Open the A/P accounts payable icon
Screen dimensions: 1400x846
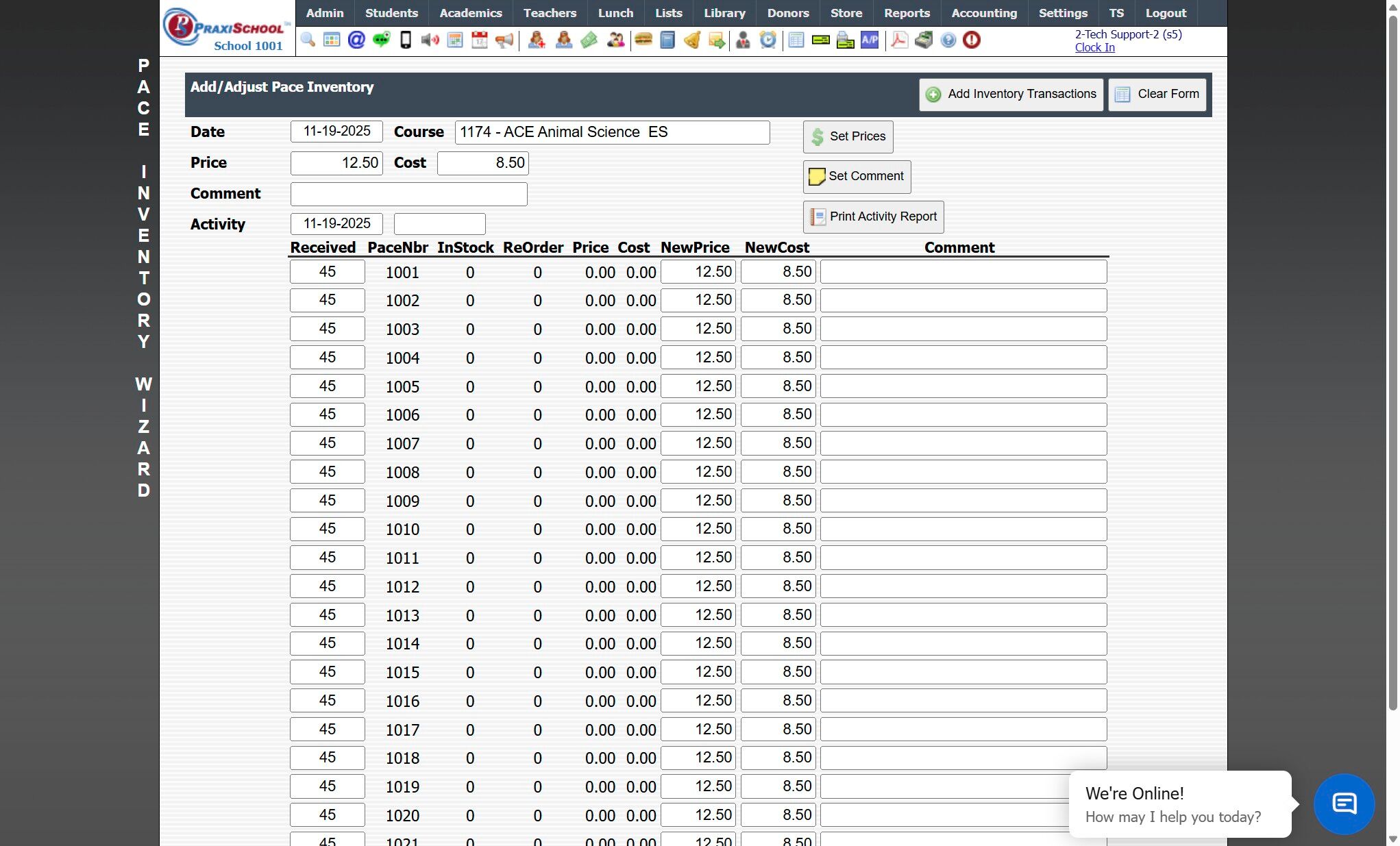pos(870,40)
